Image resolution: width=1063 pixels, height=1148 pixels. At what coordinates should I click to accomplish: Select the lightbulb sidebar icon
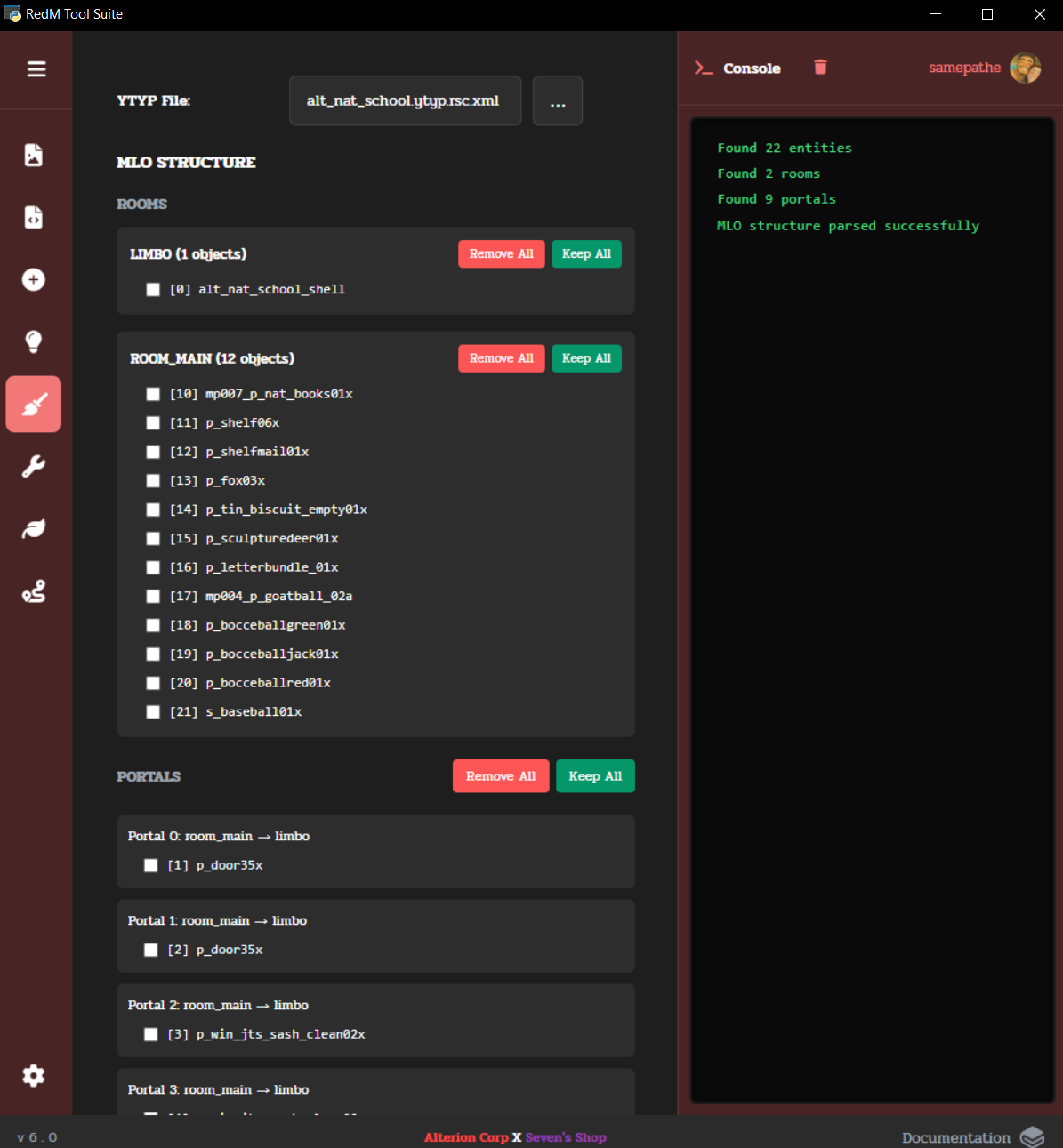pos(34,341)
